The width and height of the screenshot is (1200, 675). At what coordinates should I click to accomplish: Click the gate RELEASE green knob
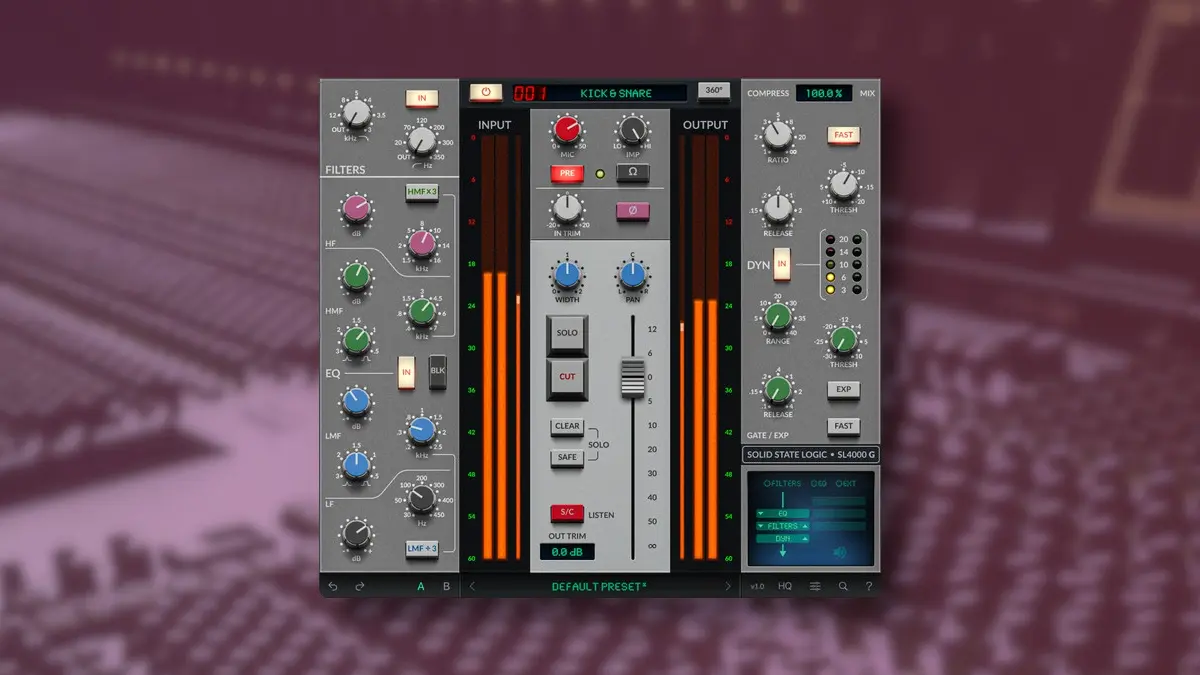click(x=777, y=389)
